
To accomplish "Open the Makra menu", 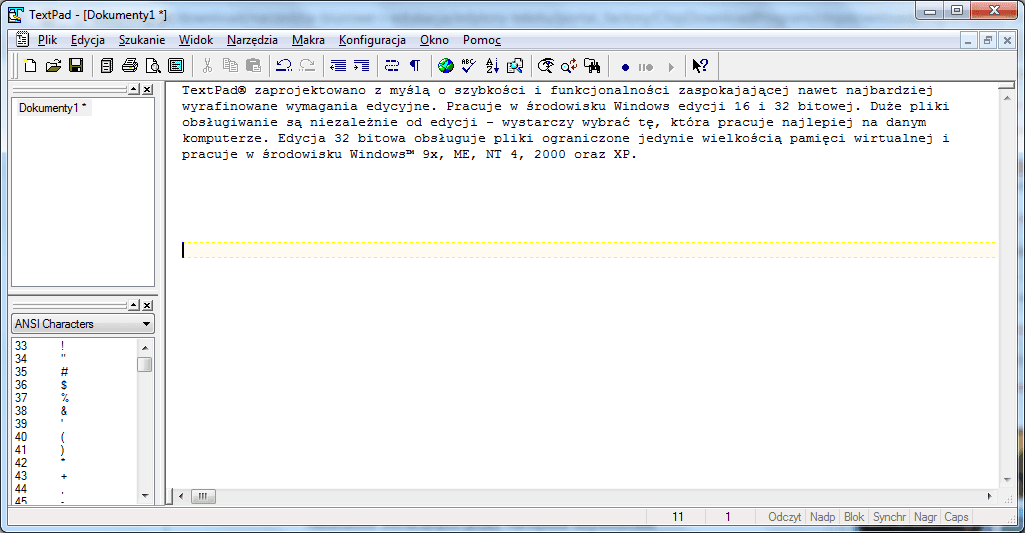I will [x=308, y=40].
